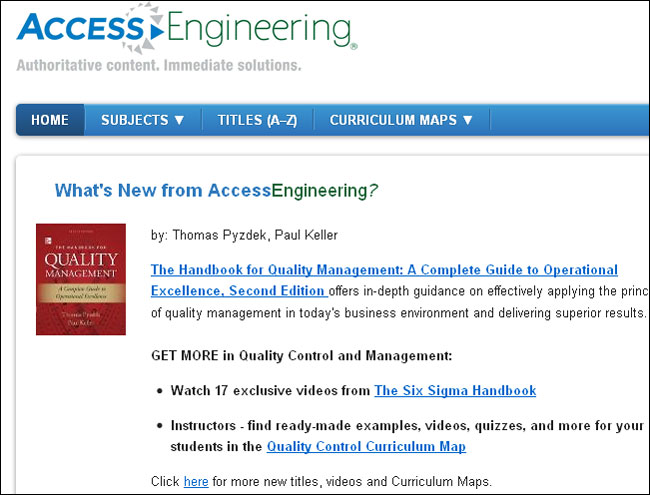The image size is (650, 495).
Task: Open the HOME tab
Action: click(50, 120)
